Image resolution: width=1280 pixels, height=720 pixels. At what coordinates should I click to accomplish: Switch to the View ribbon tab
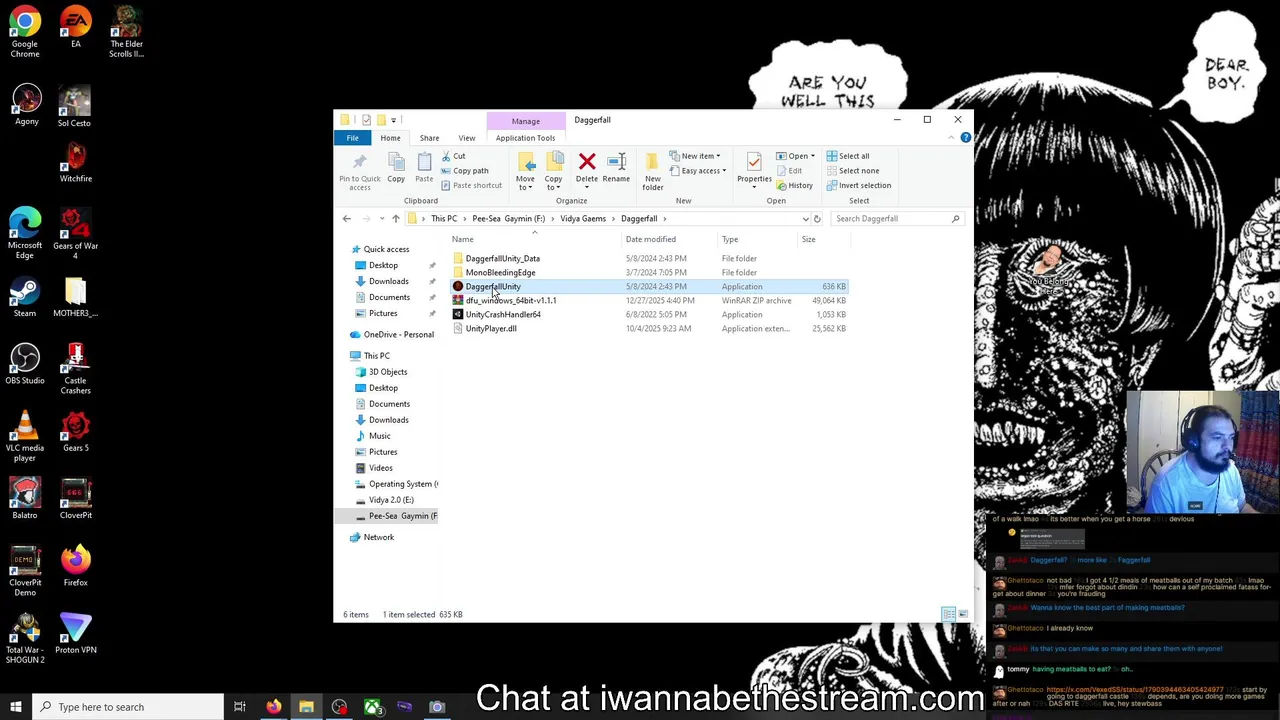tap(467, 138)
